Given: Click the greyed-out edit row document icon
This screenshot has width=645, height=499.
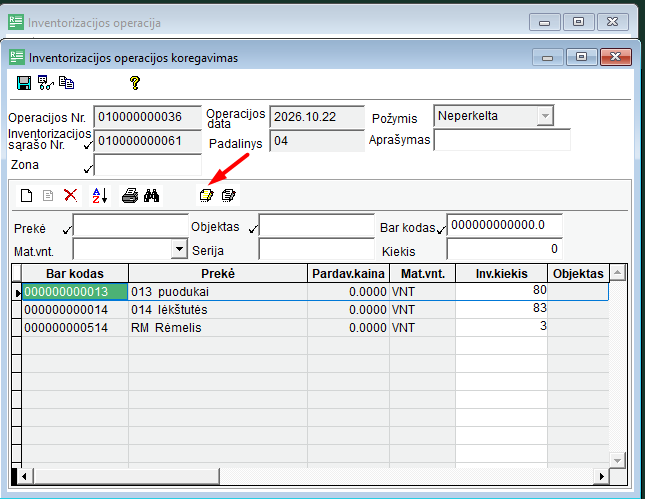Looking at the screenshot, I should pyautogui.click(x=48, y=195).
